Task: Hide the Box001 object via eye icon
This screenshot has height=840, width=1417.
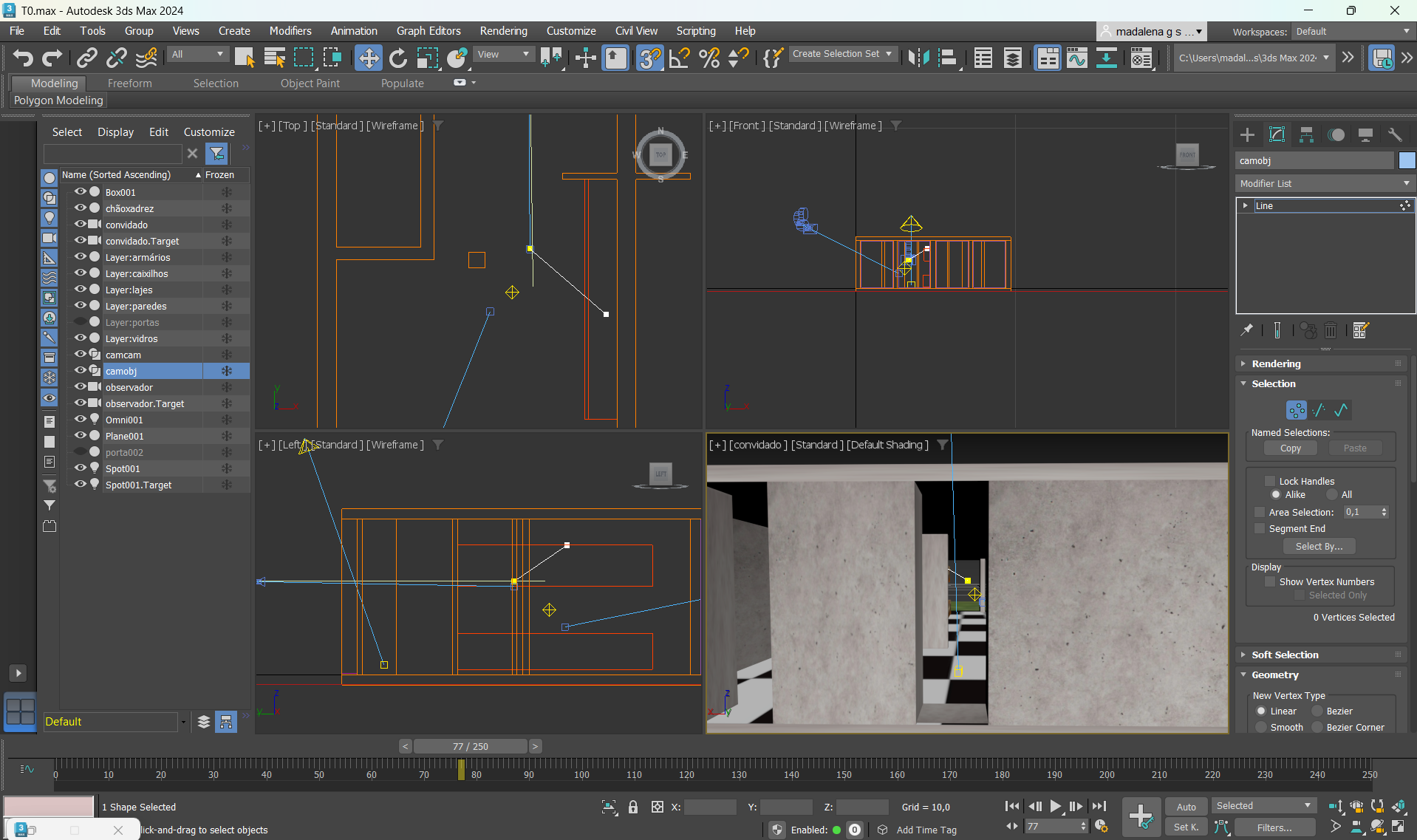Action: point(80,192)
